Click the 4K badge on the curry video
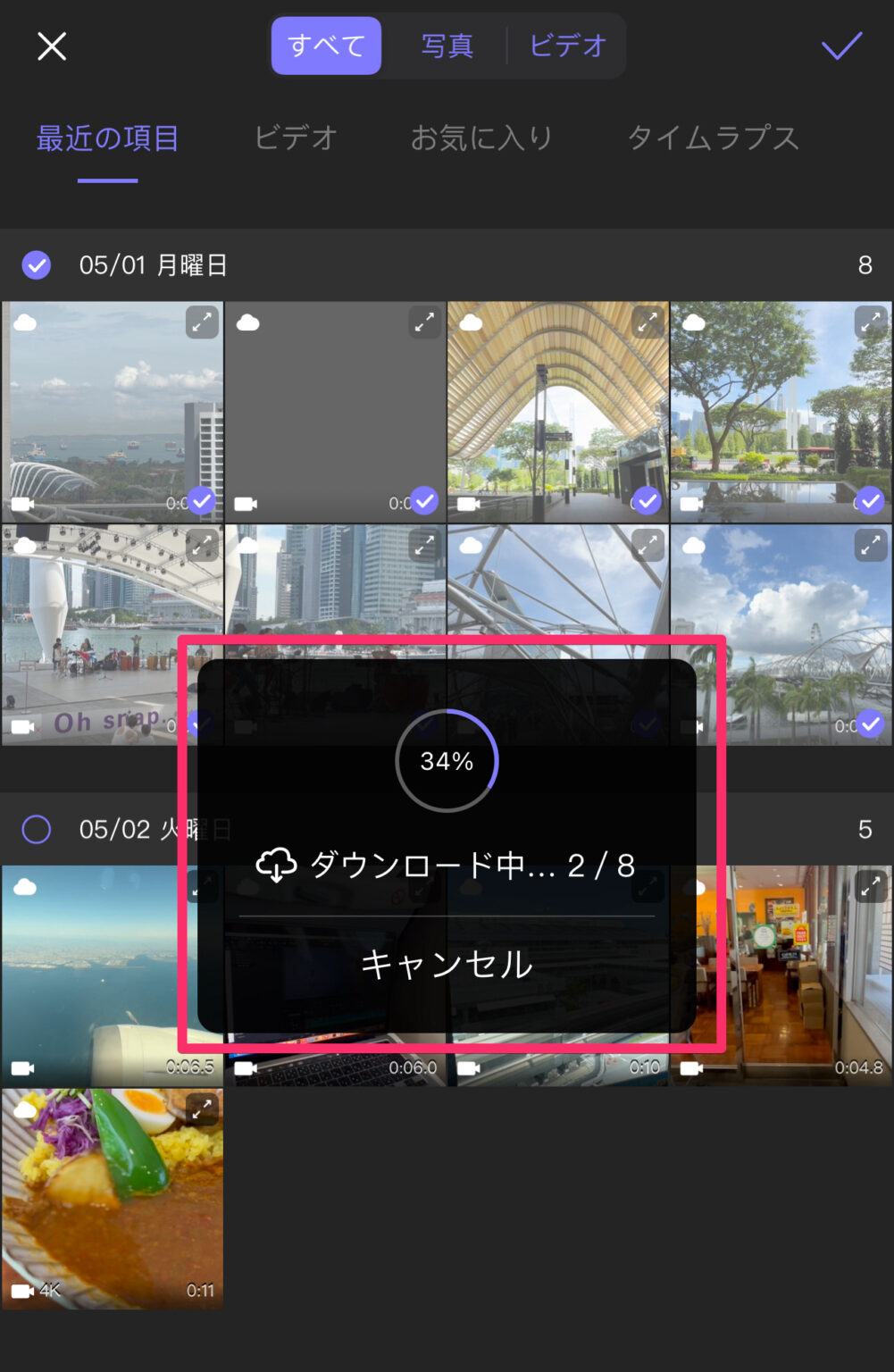 point(51,1290)
